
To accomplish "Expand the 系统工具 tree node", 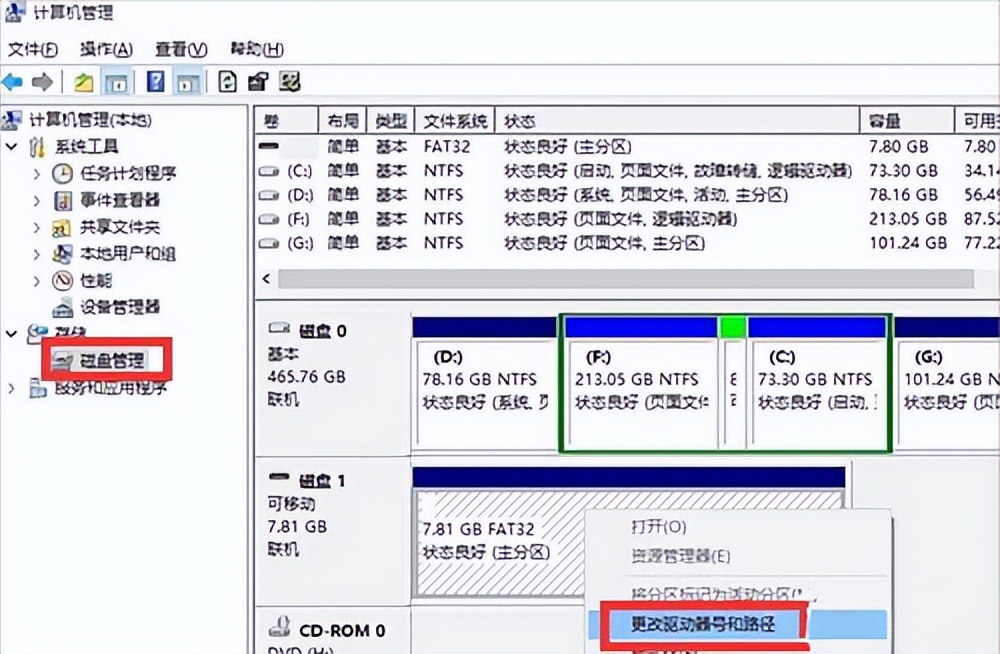I will pyautogui.click(x=10, y=146).
